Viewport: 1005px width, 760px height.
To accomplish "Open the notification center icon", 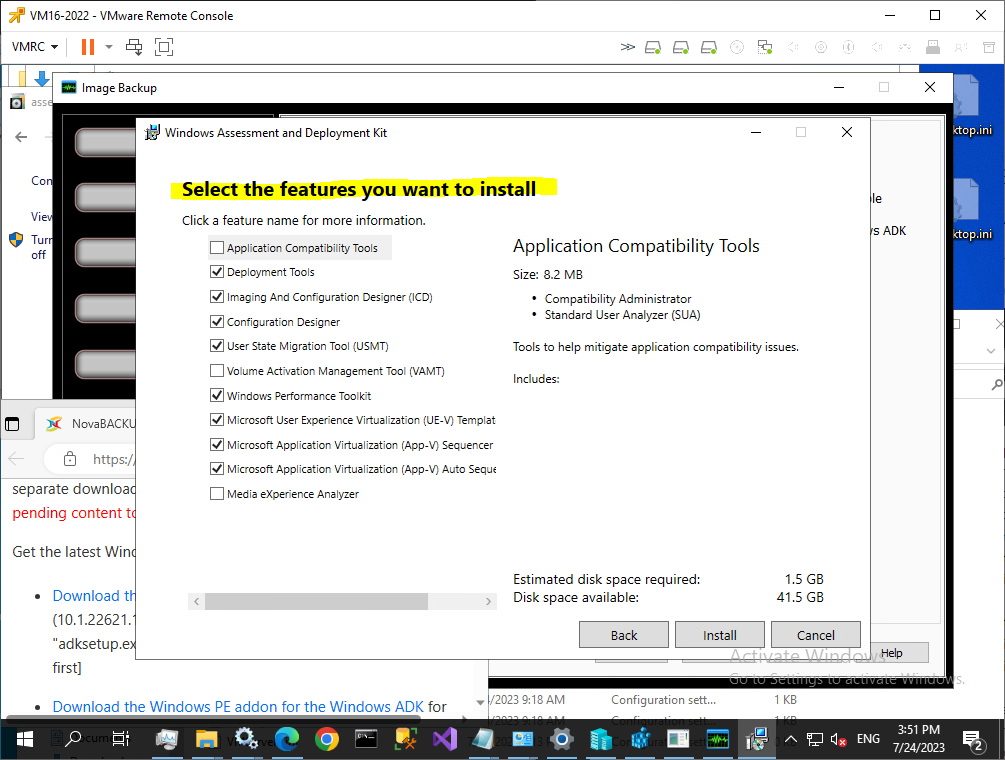I will tap(974, 740).
